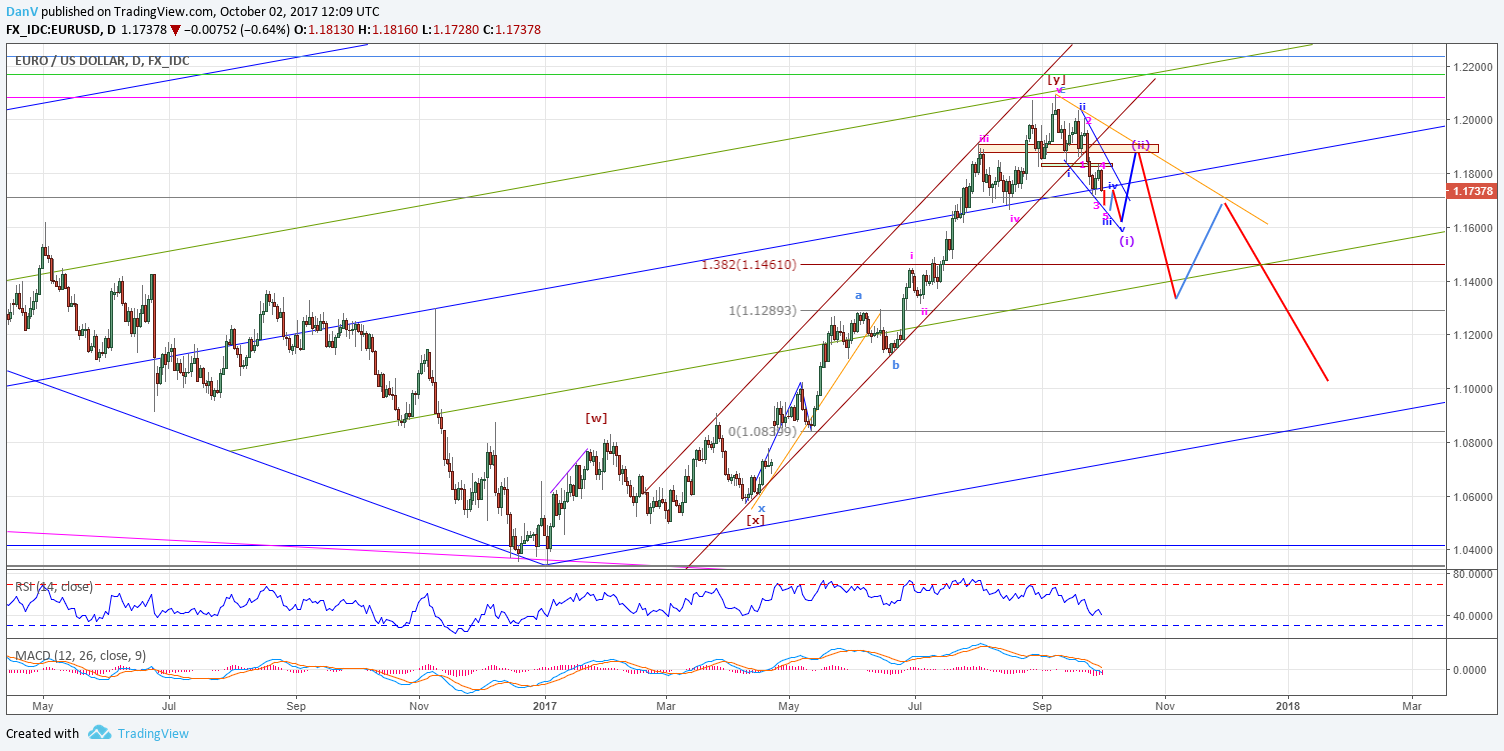
Task: Click the TradingView cloud logo icon
Action: click(99, 733)
